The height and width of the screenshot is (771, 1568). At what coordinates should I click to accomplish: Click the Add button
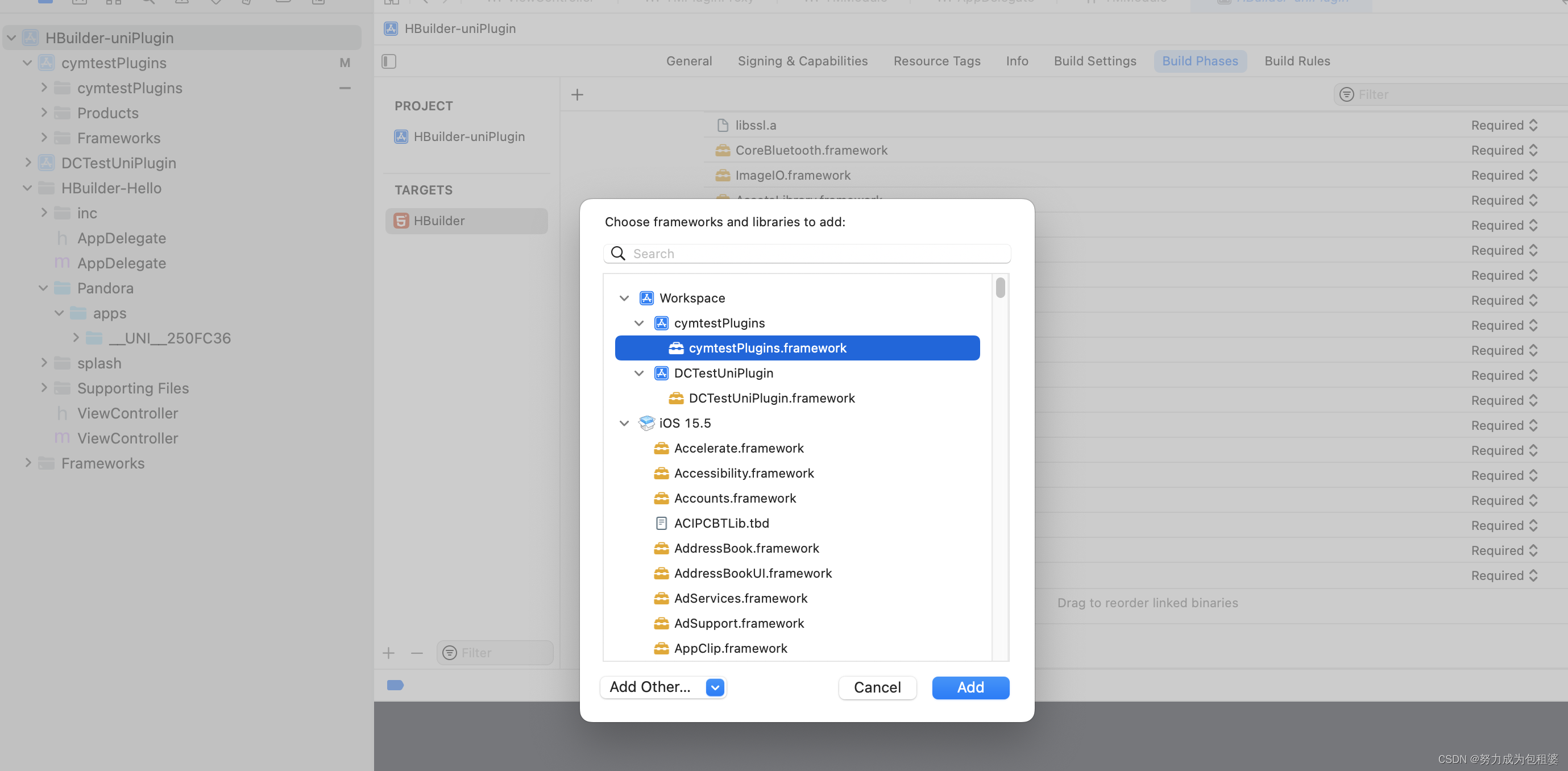click(970, 687)
